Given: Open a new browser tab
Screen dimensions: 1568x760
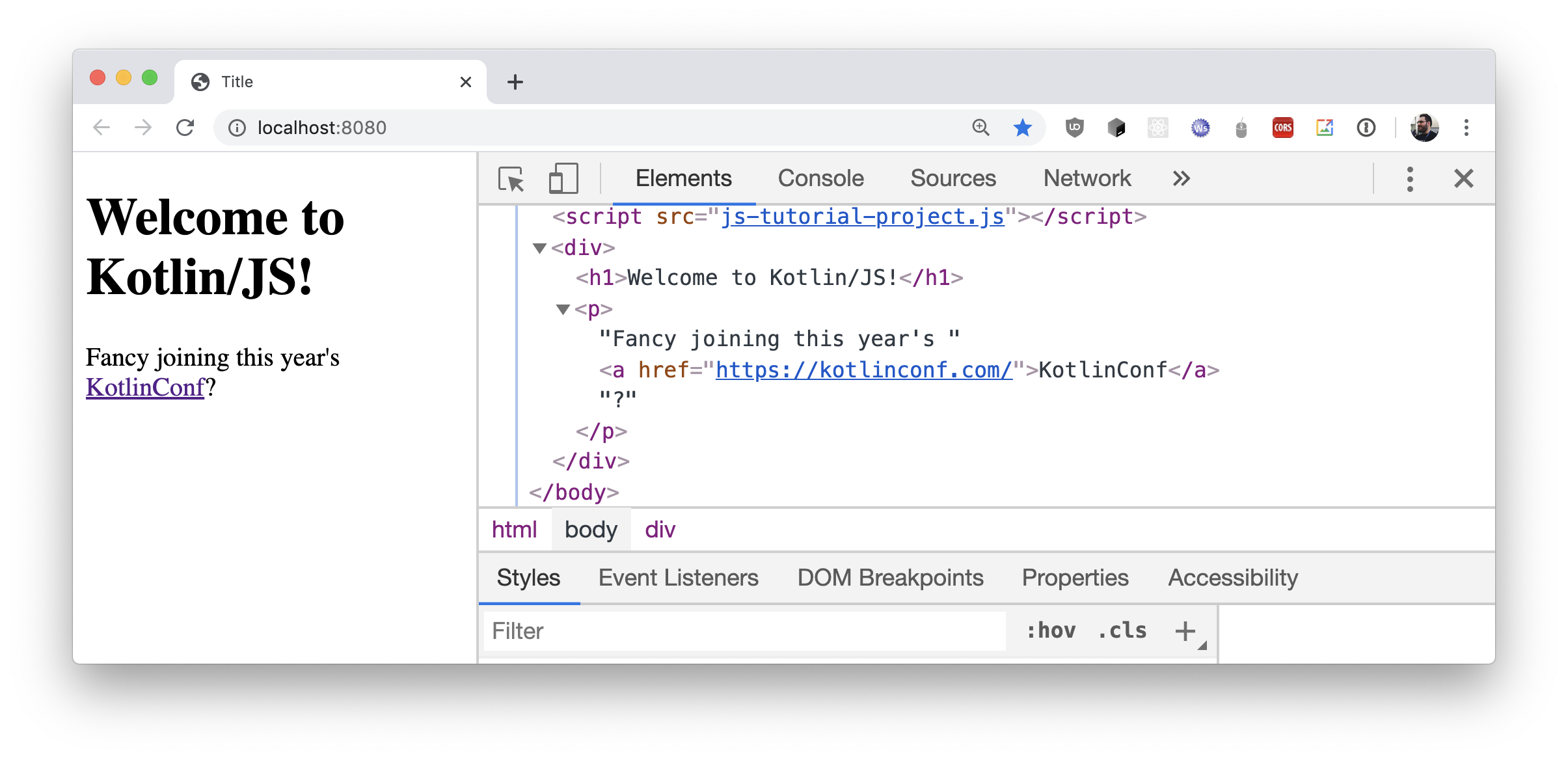Looking at the screenshot, I should tap(515, 82).
